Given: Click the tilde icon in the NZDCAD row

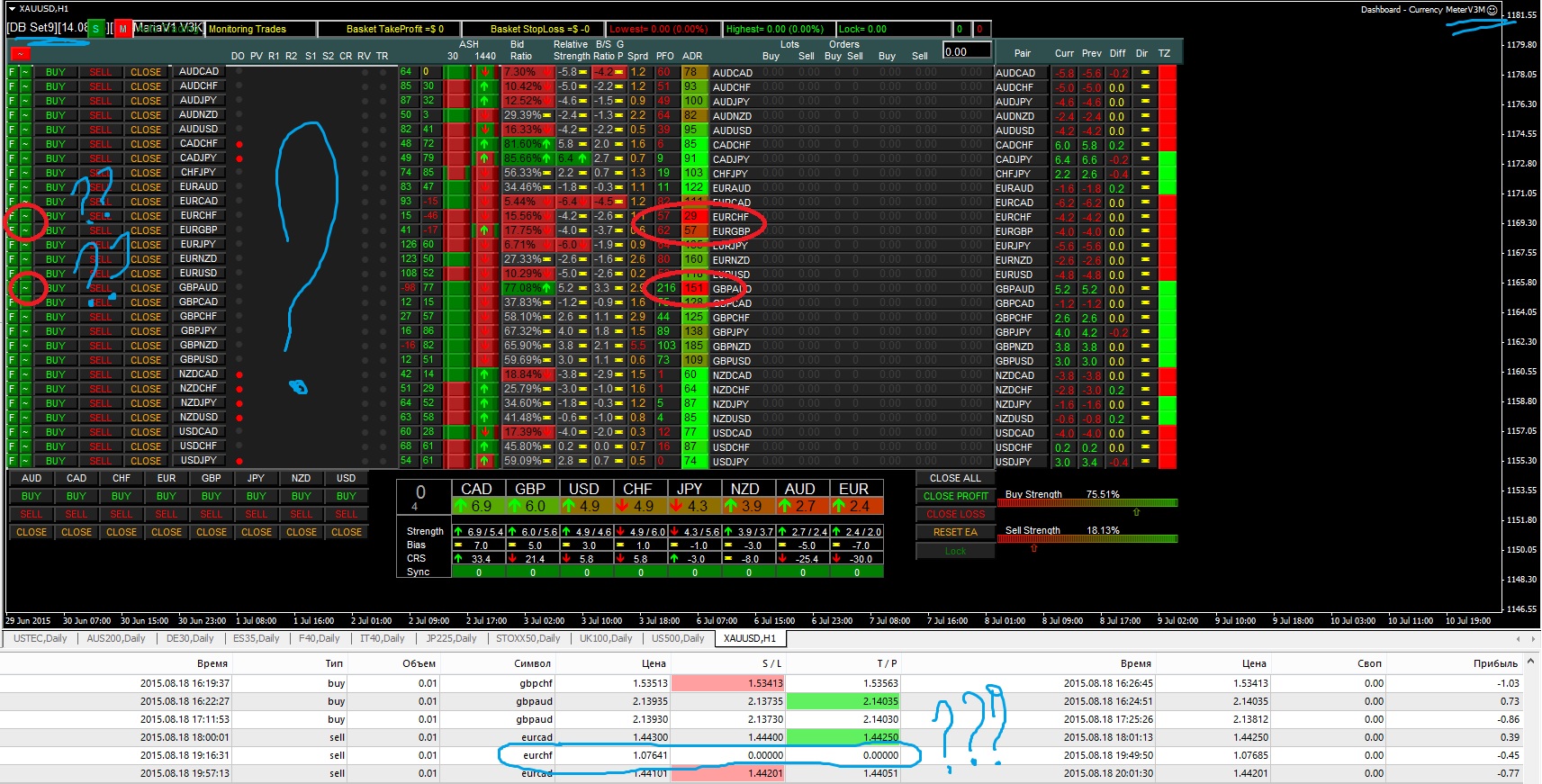Looking at the screenshot, I should (x=25, y=374).
